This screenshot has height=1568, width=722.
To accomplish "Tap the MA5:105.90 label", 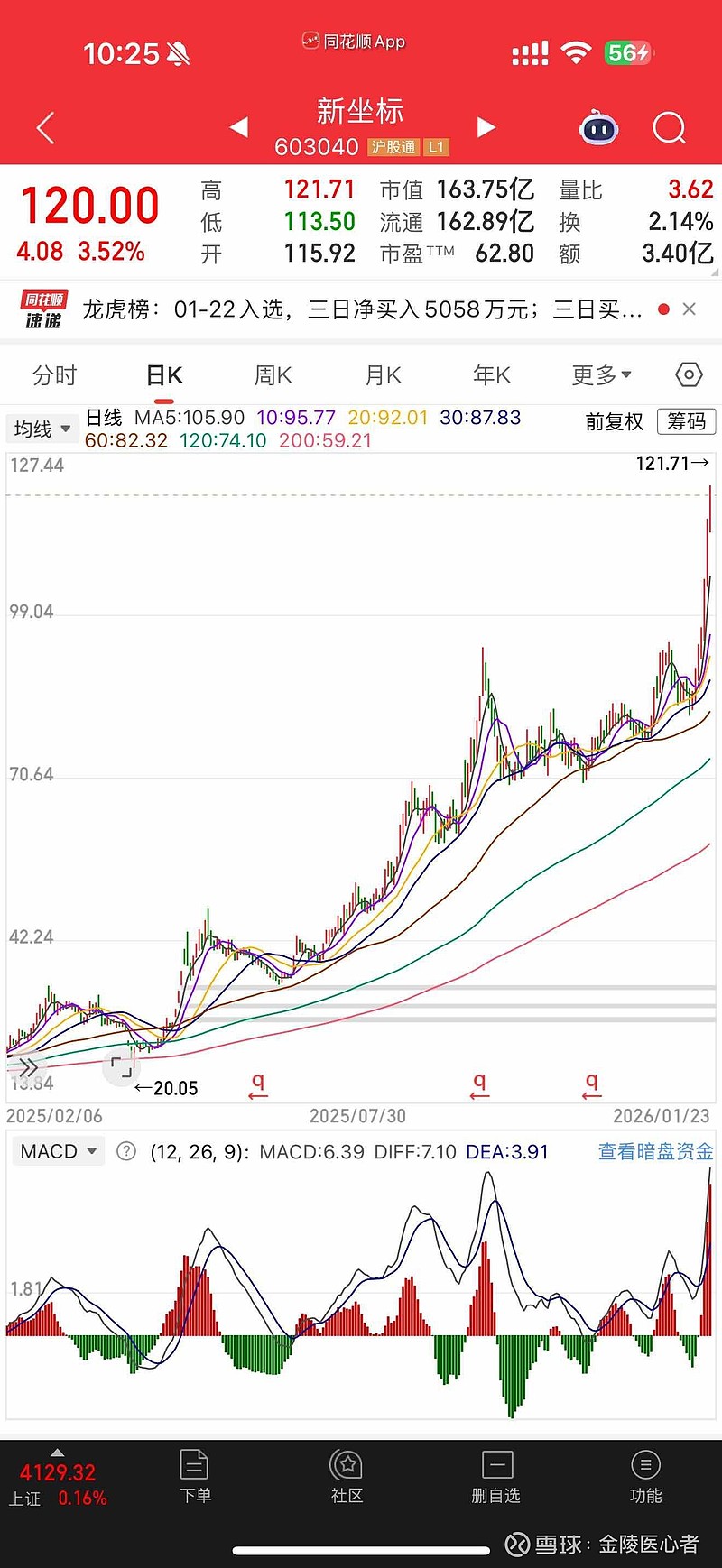I will (190, 418).
